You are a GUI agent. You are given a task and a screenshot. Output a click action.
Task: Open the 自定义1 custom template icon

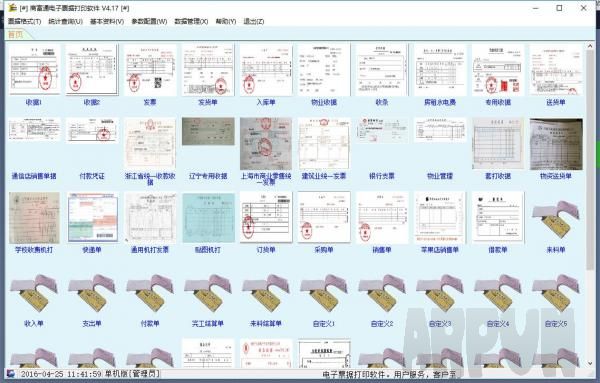324,293
